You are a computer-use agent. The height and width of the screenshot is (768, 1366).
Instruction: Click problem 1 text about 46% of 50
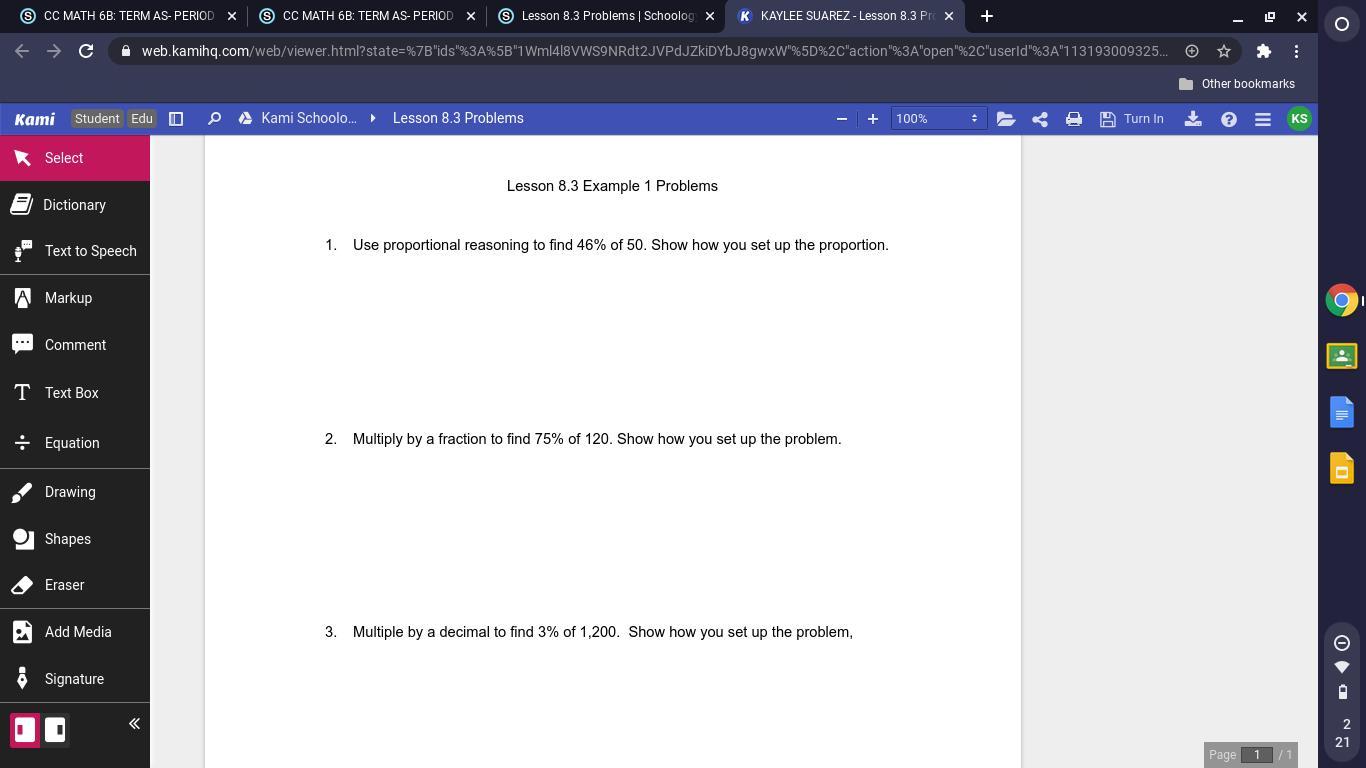pos(620,245)
